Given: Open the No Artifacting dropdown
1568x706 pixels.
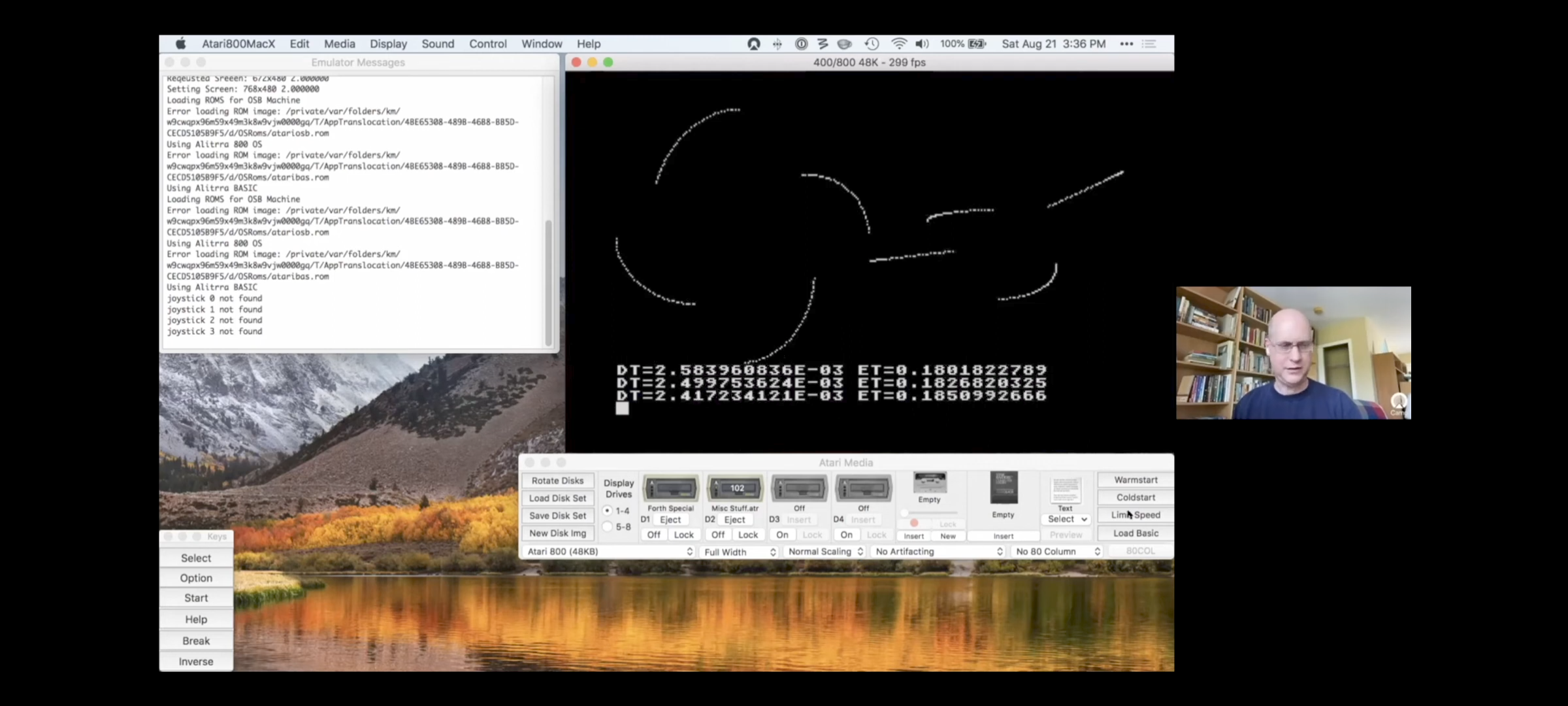Looking at the screenshot, I should [x=938, y=552].
